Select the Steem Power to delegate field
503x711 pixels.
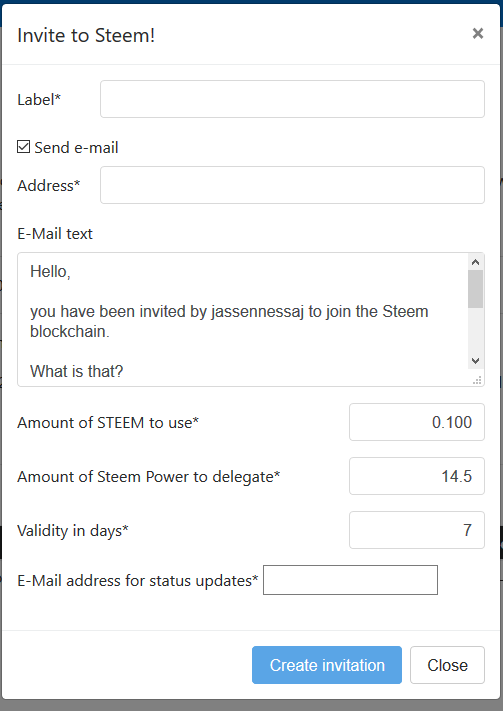click(x=417, y=476)
